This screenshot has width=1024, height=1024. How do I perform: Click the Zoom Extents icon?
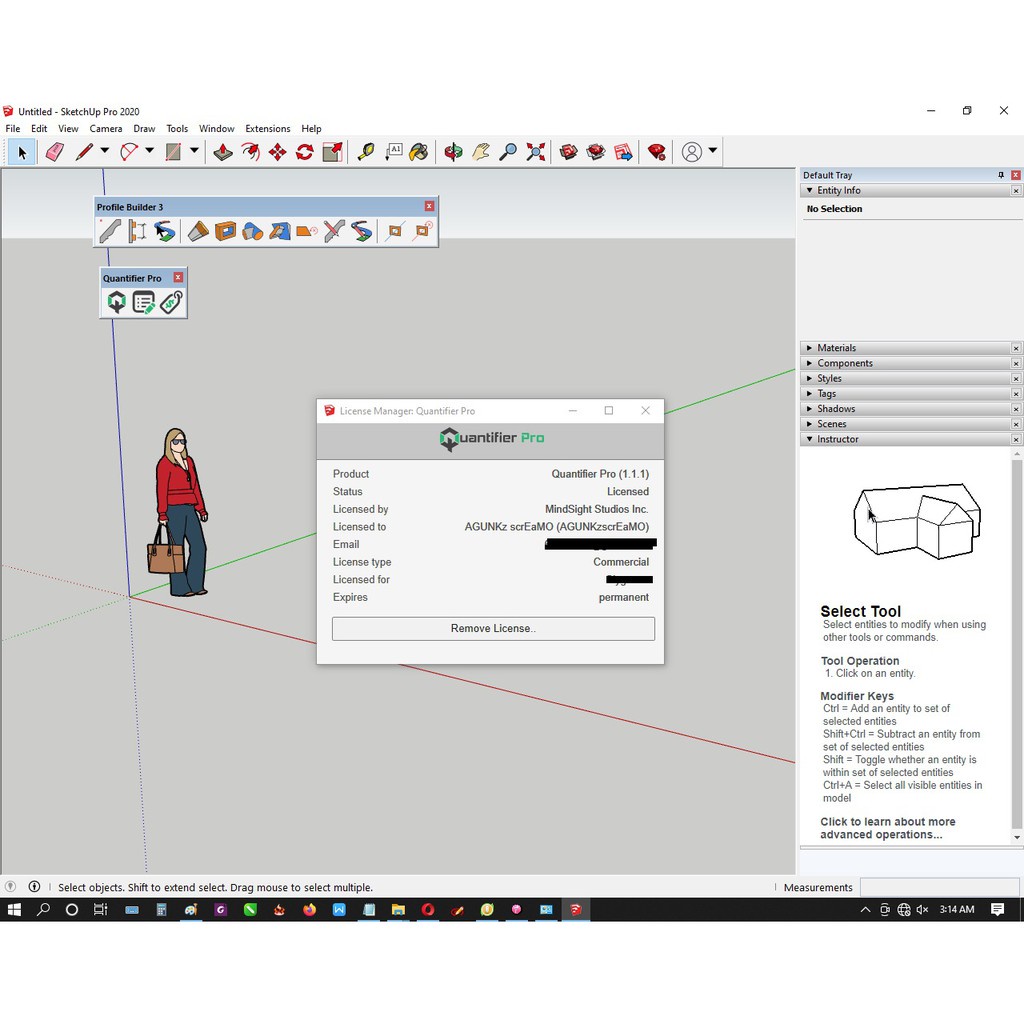pyautogui.click(x=534, y=151)
